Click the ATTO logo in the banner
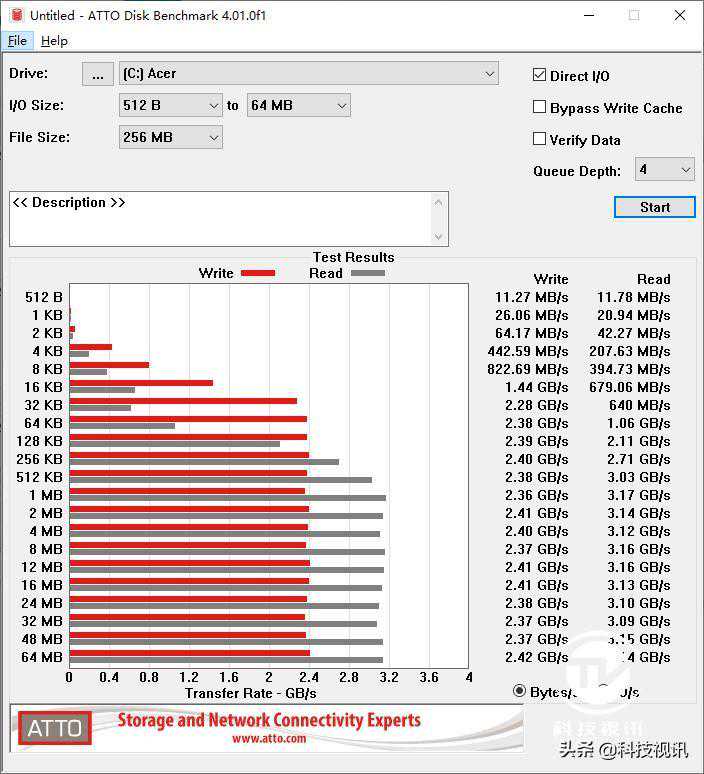This screenshot has height=774, width=704. click(x=55, y=728)
